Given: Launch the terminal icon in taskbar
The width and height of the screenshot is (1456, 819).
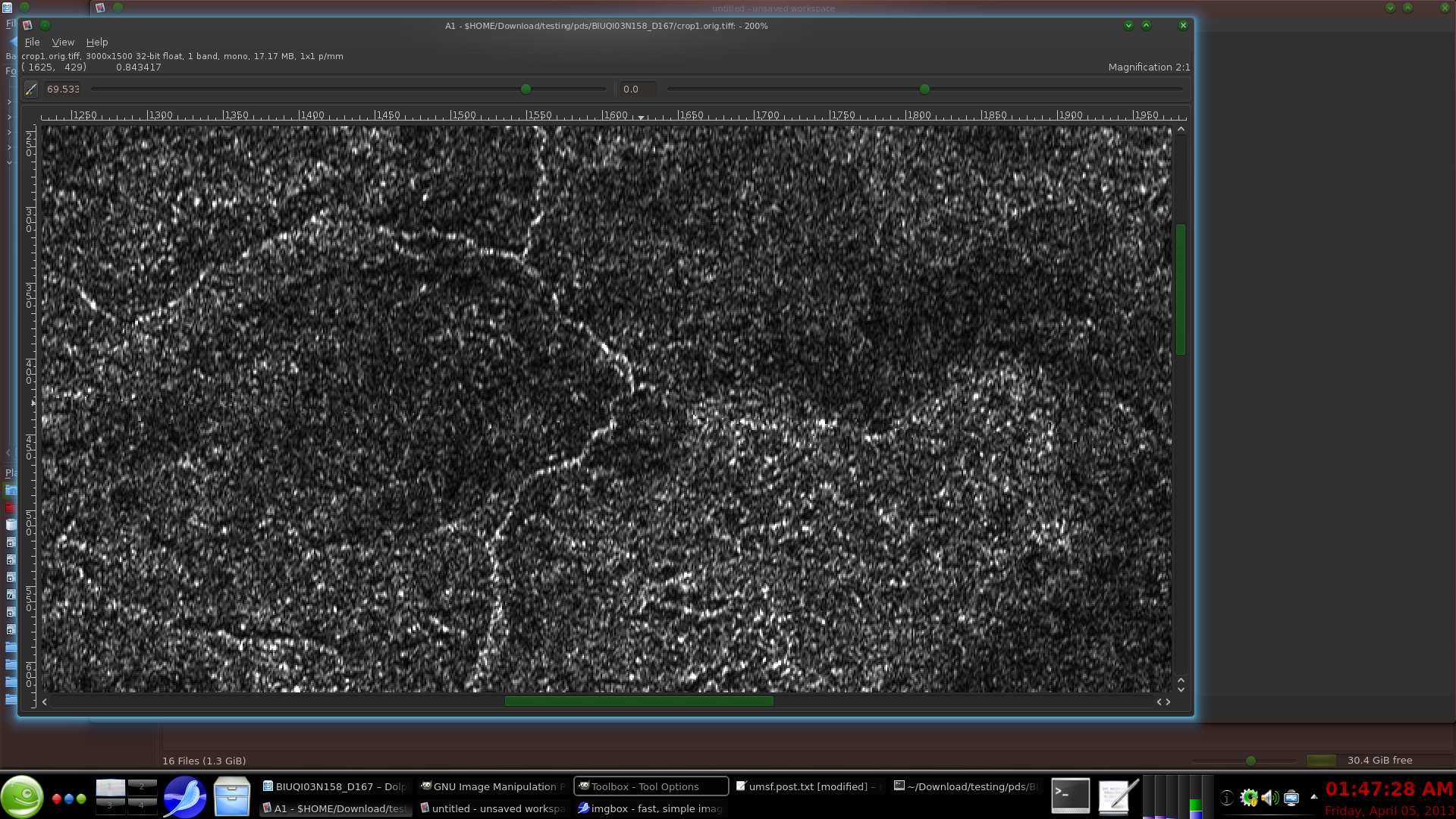Looking at the screenshot, I should click(1071, 796).
